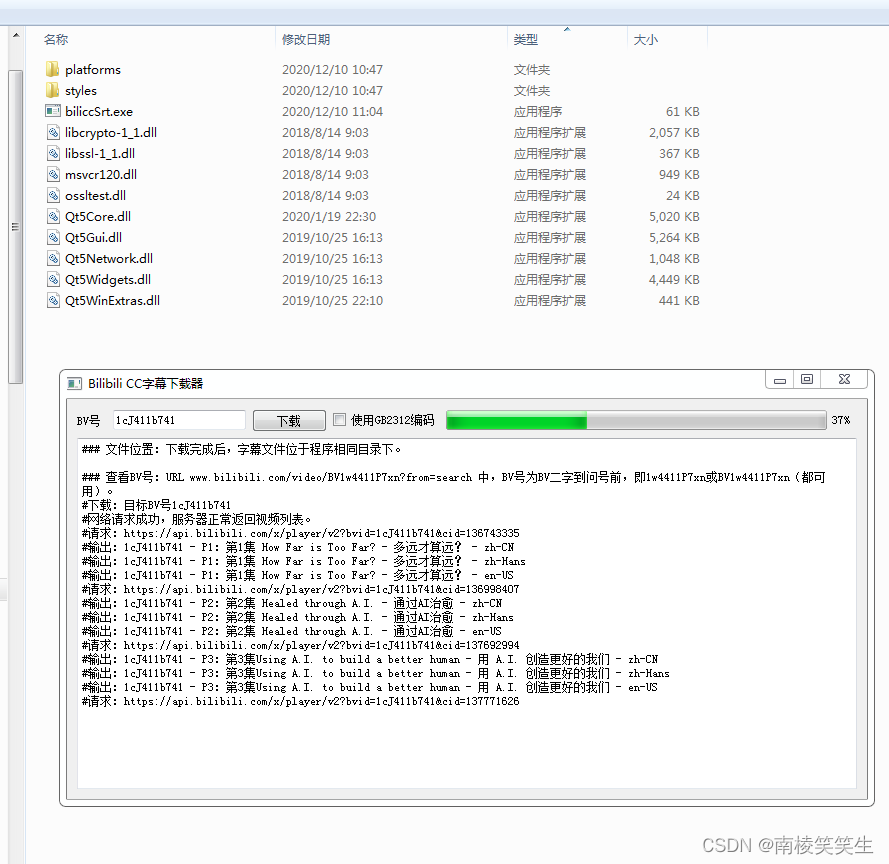Select the Qt5Network.dll file name
Image resolution: width=889 pixels, height=864 pixels.
pos(109,258)
